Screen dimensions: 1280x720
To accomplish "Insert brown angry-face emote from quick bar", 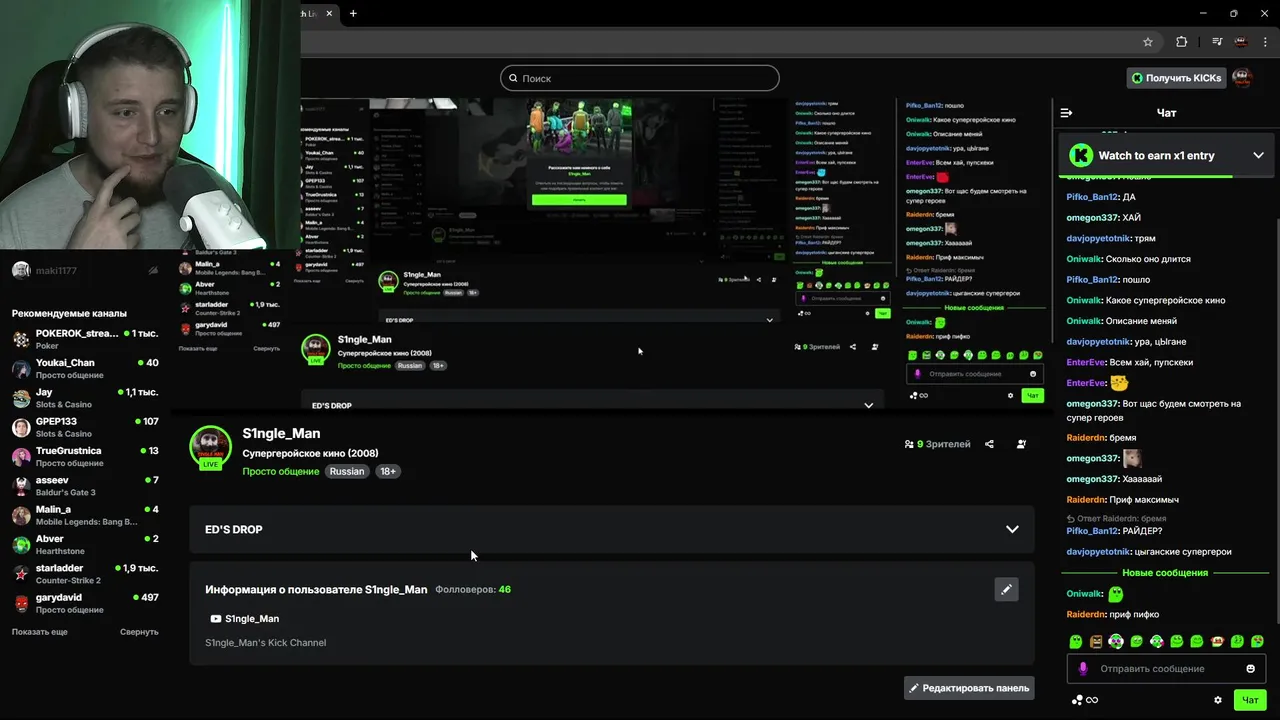I will pos(1096,641).
